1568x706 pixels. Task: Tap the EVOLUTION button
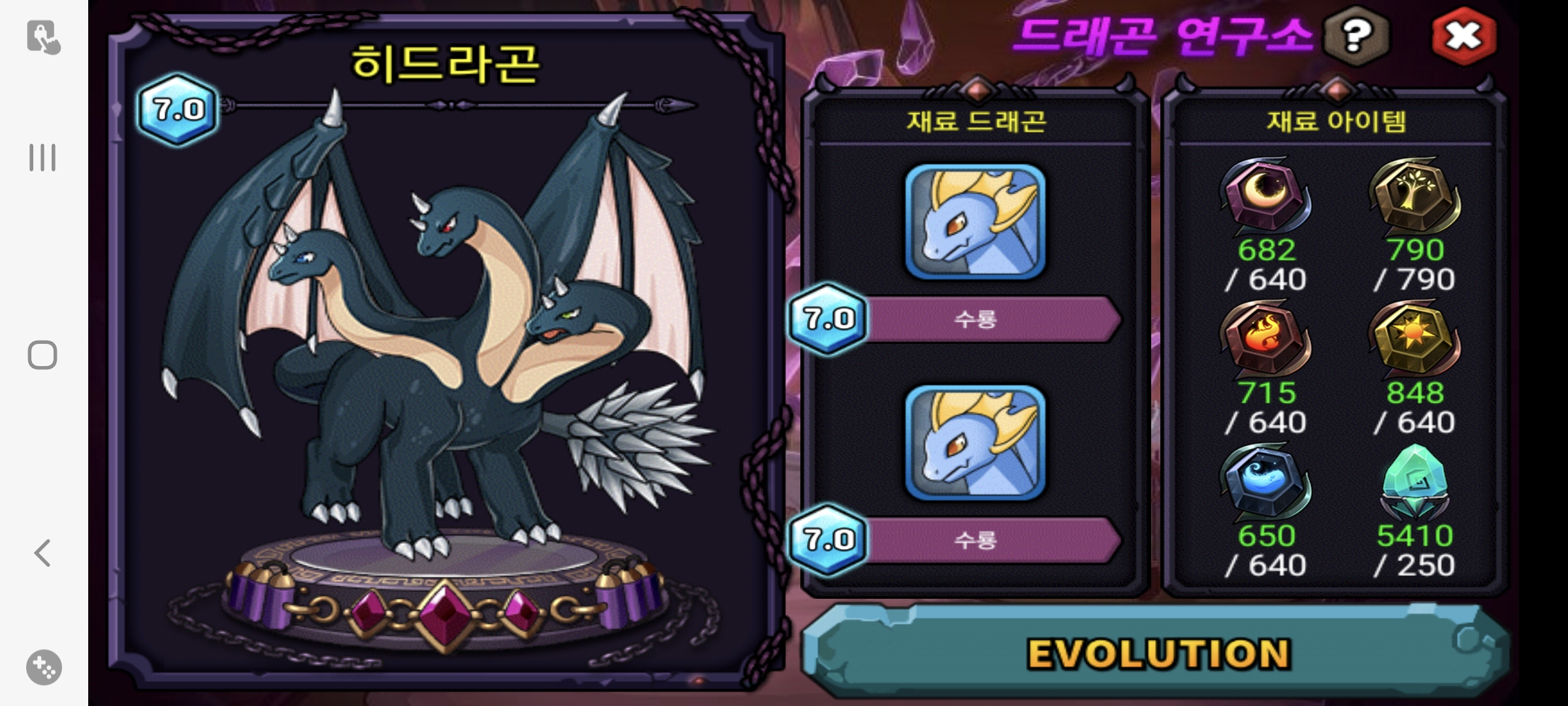coord(1156,652)
